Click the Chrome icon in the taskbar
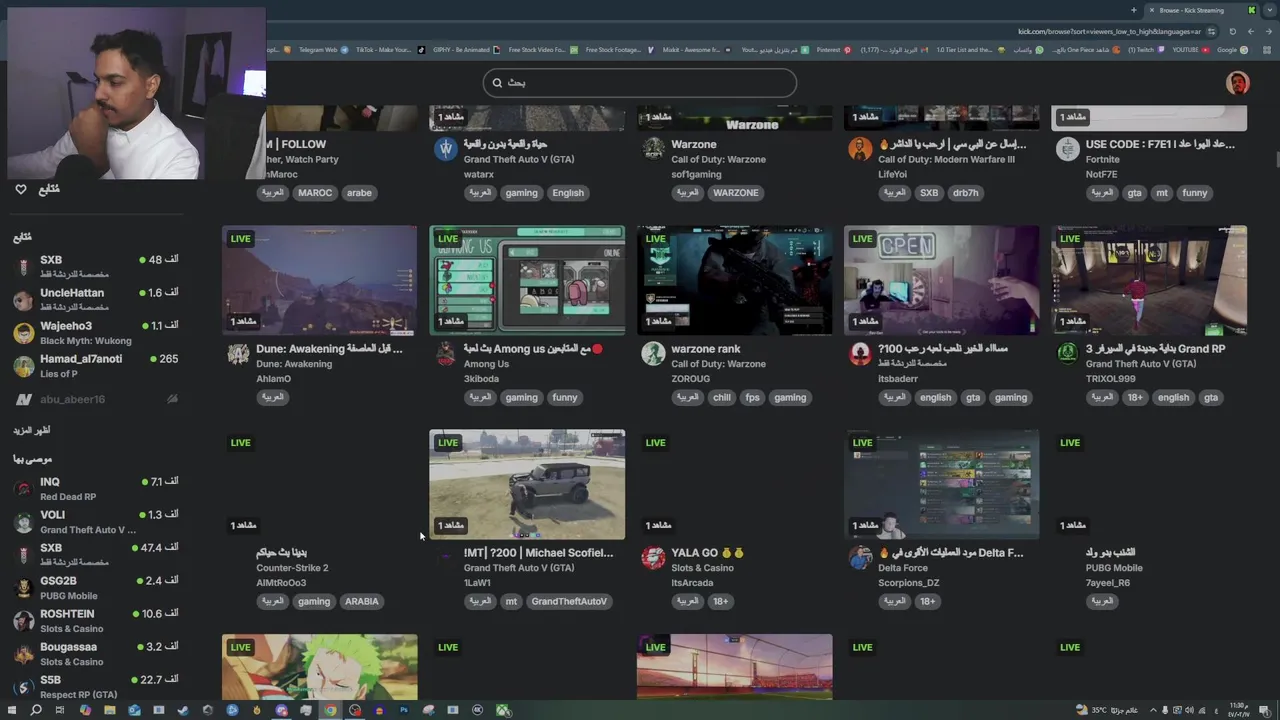Viewport: 1280px width, 720px height. (x=330, y=710)
